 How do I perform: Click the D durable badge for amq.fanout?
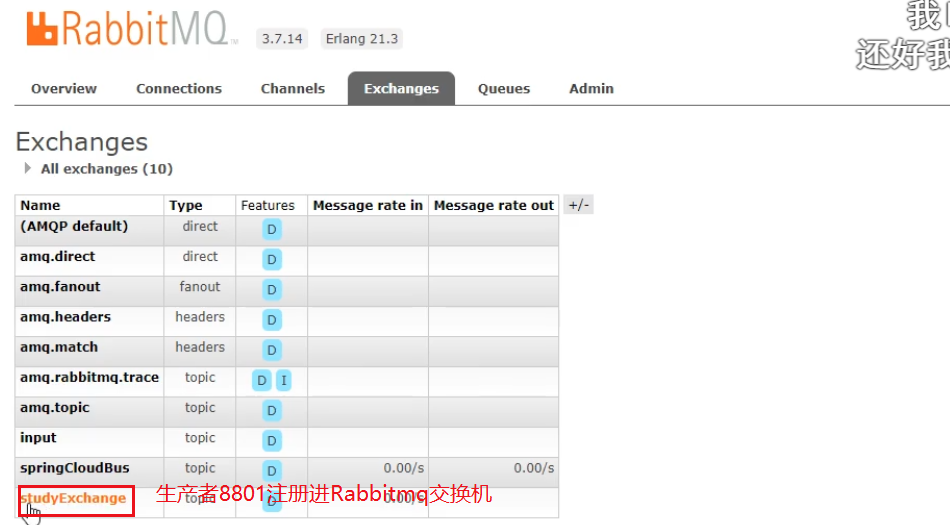pyautogui.click(x=271, y=290)
